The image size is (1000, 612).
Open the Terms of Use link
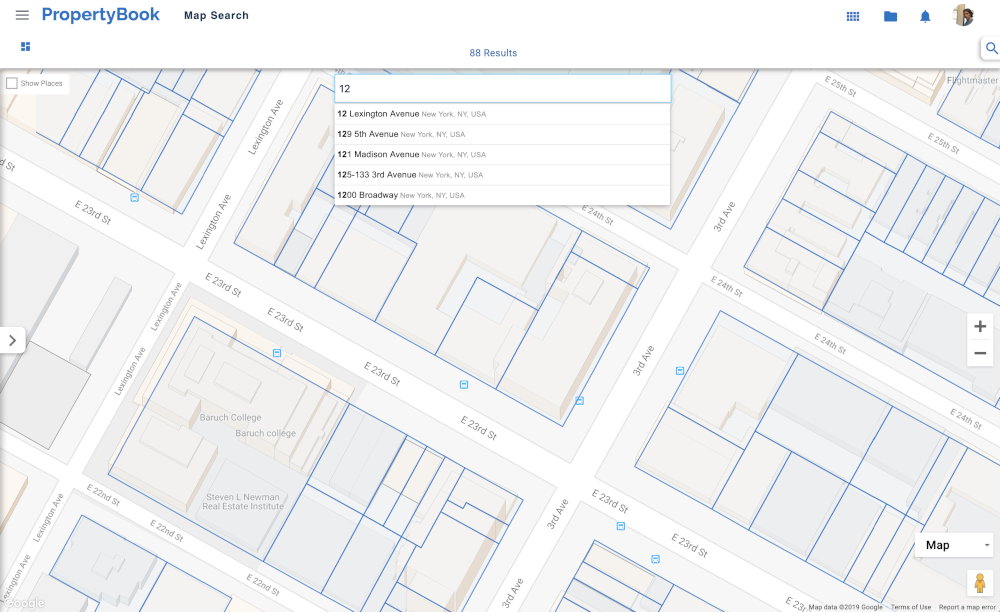911,607
